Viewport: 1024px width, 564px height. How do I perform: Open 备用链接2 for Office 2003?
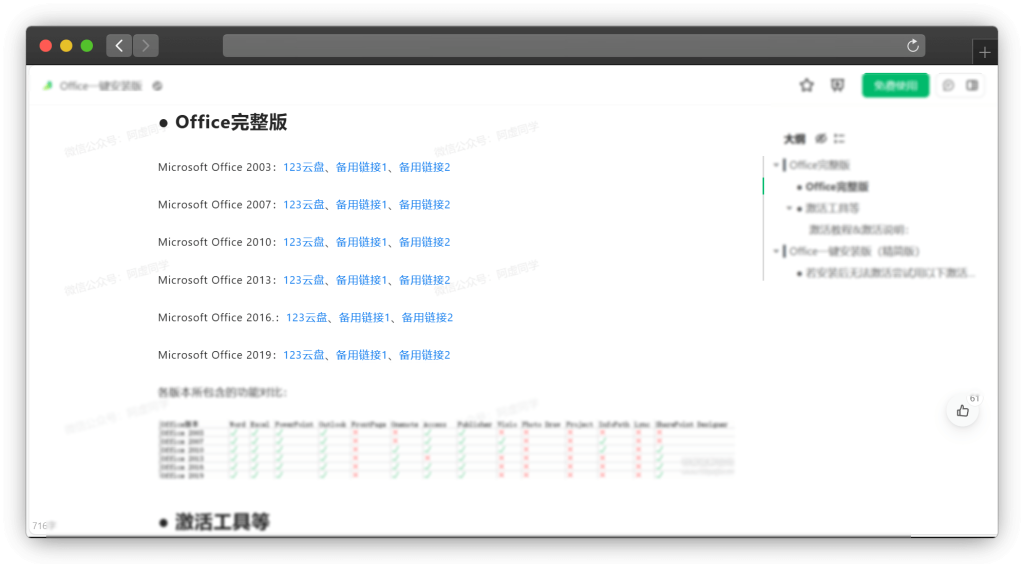click(424, 167)
